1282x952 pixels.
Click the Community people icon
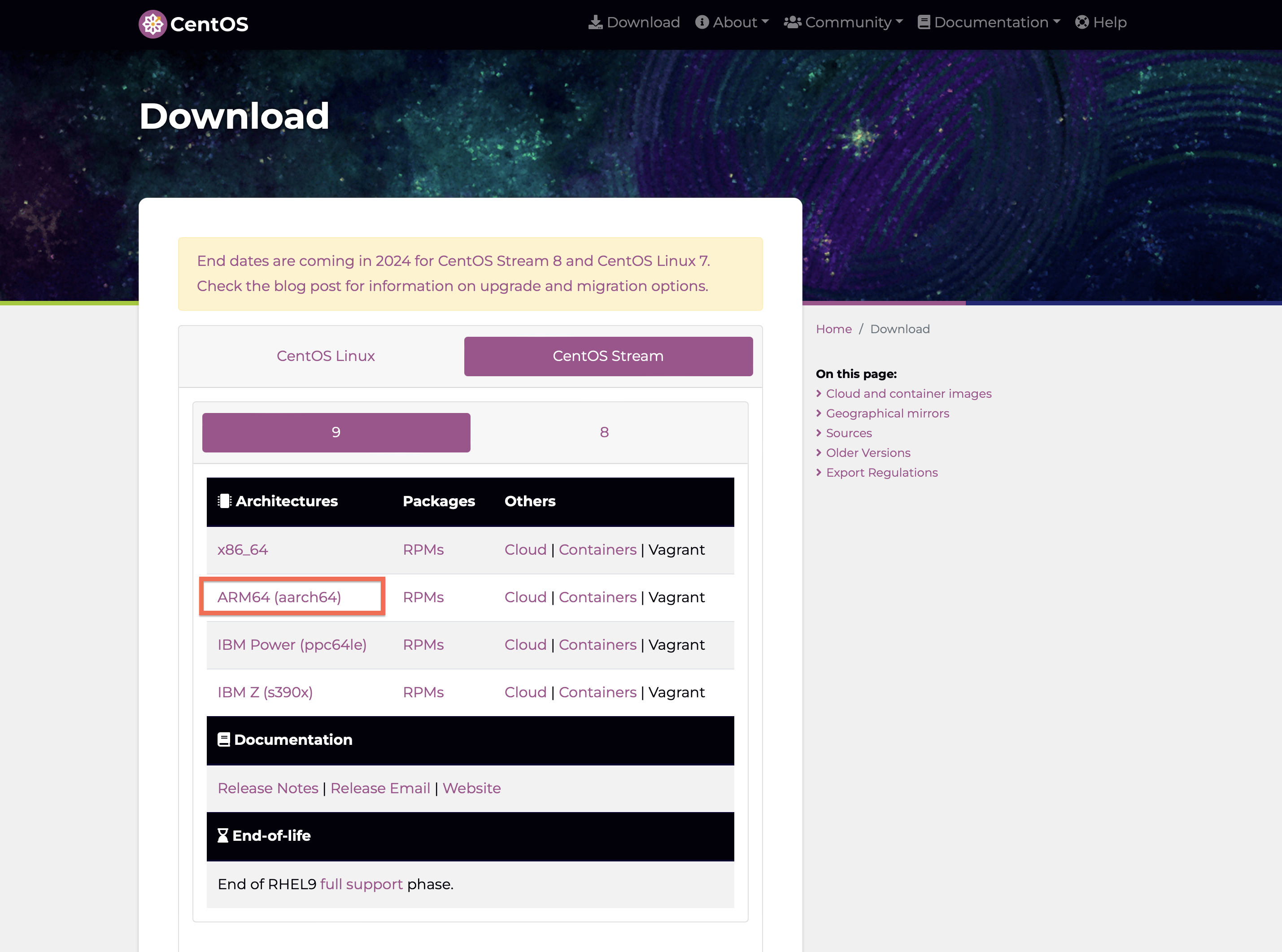(x=793, y=22)
